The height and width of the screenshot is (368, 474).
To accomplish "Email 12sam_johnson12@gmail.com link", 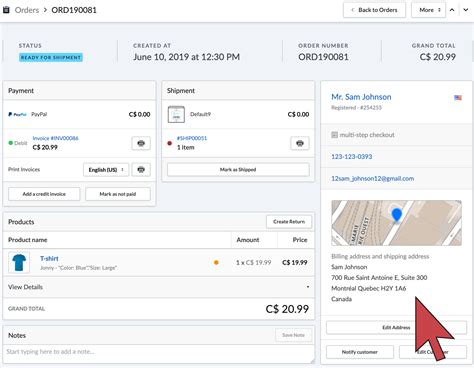I will (x=372, y=179).
